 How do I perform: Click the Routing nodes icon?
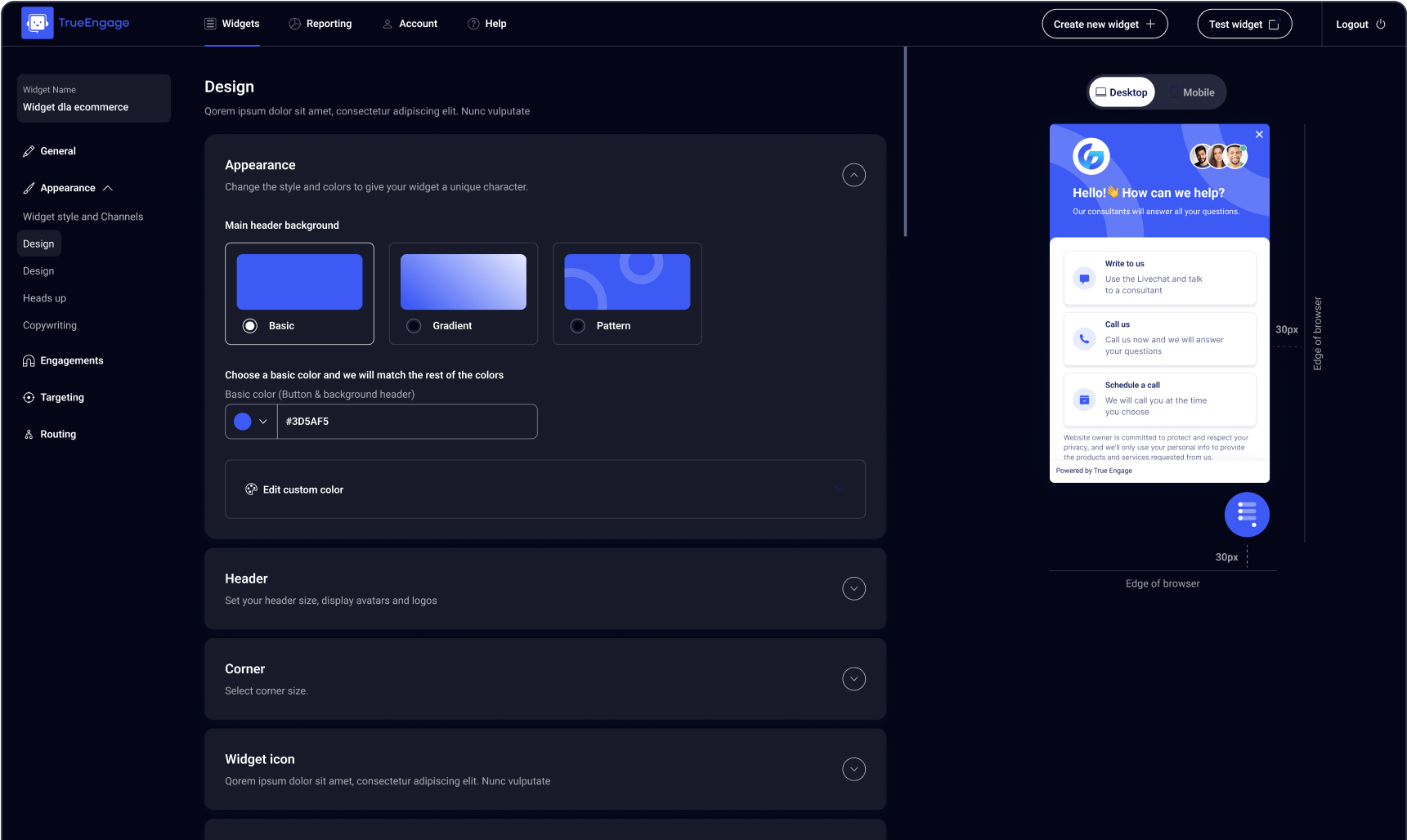(29, 435)
